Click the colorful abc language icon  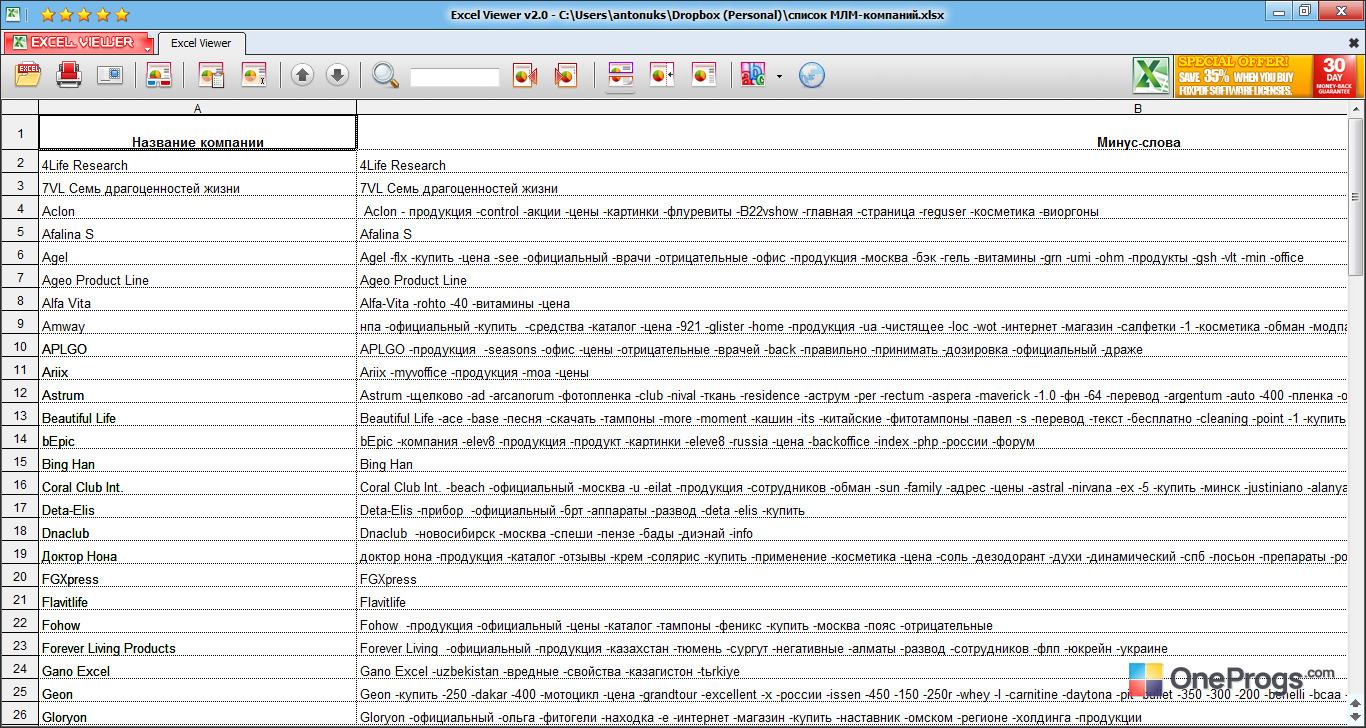(x=752, y=75)
